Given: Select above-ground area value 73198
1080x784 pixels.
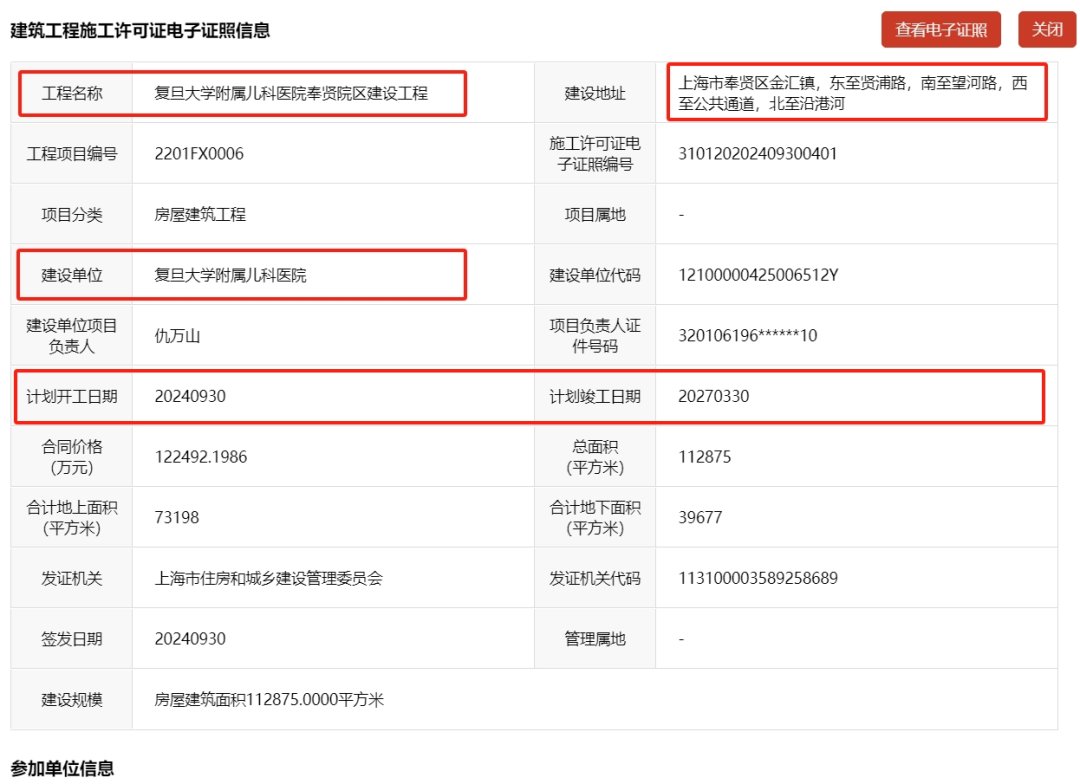Looking at the screenshot, I should click(x=176, y=517).
